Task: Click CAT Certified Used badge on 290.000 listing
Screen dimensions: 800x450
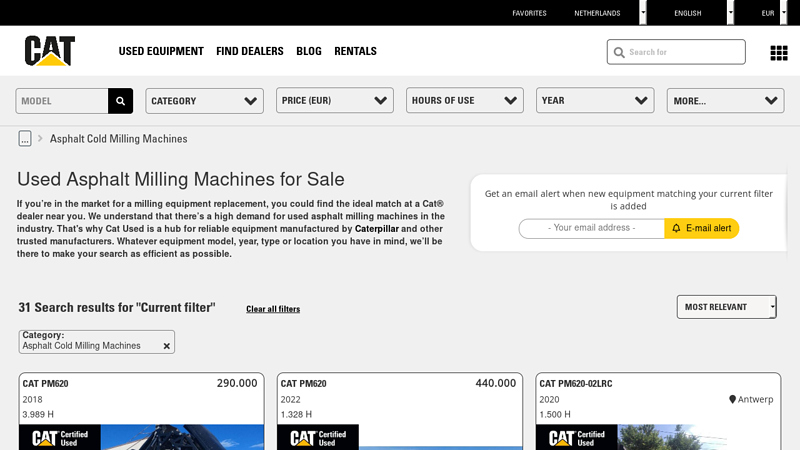Action: (x=60, y=437)
